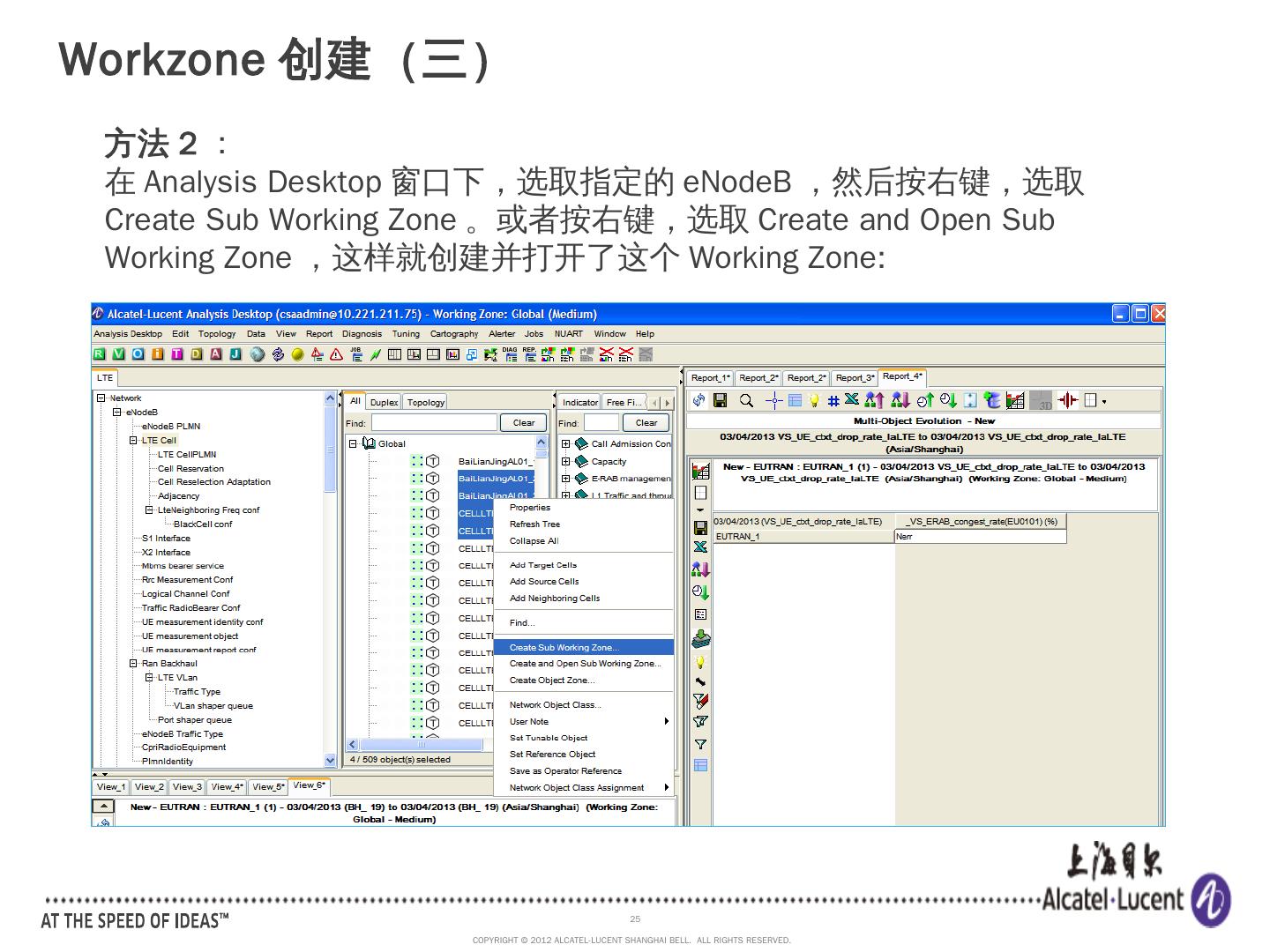Click the hash grid icon in report toolbar
Image resolution: width=1270 pixels, height=952 pixels.
pyautogui.click(x=833, y=401)
